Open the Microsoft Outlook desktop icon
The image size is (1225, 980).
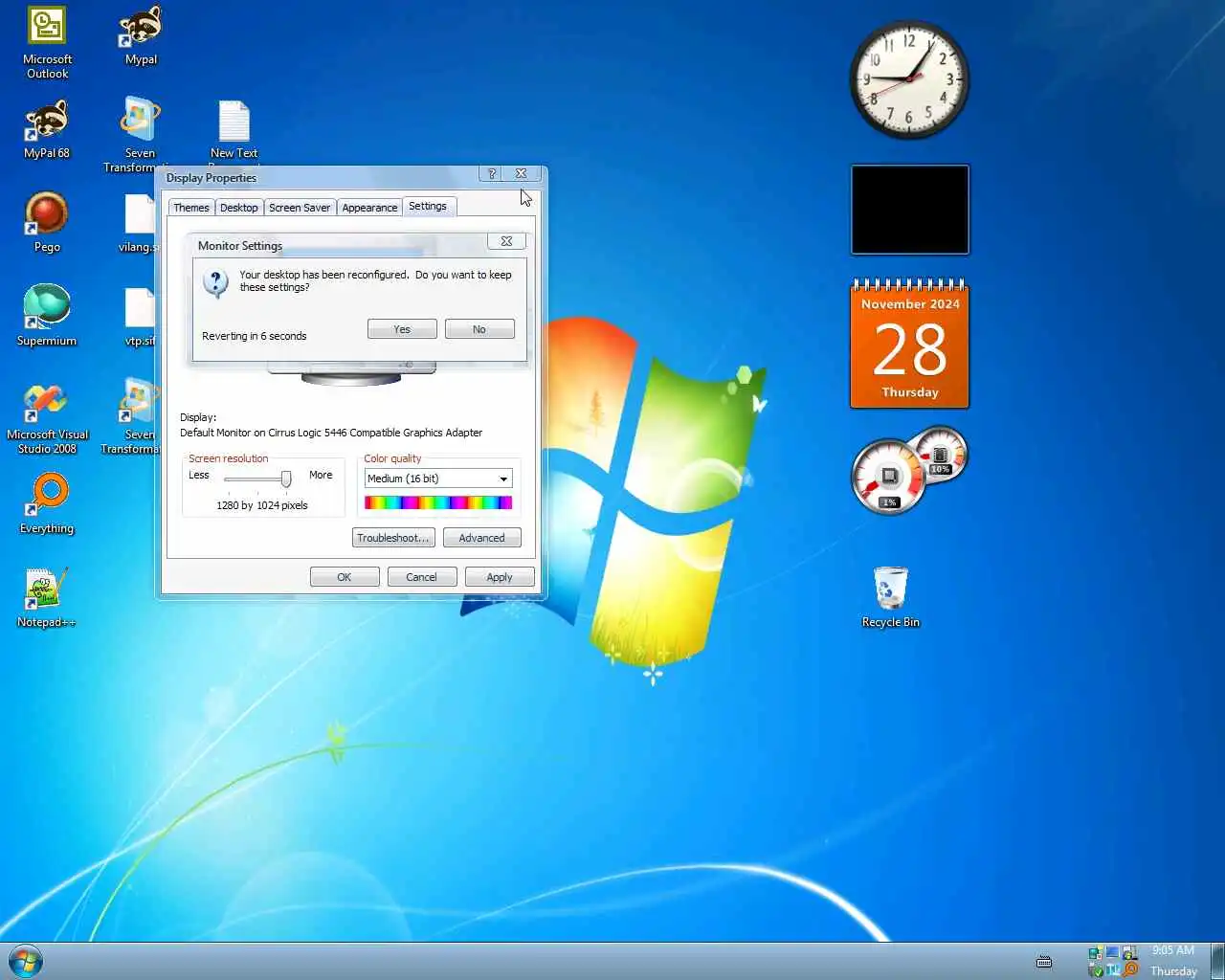(47, 42)
